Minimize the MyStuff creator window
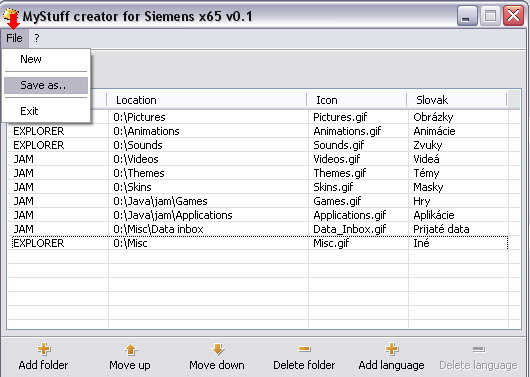The height and width of the screenshot is (377, 530). coord(467,16)
